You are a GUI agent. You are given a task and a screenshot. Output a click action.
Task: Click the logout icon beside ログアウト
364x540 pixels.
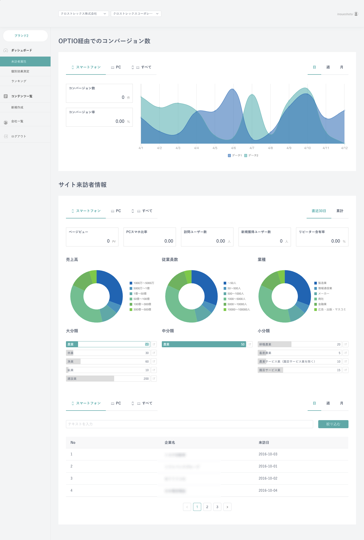tap(6, 136)
